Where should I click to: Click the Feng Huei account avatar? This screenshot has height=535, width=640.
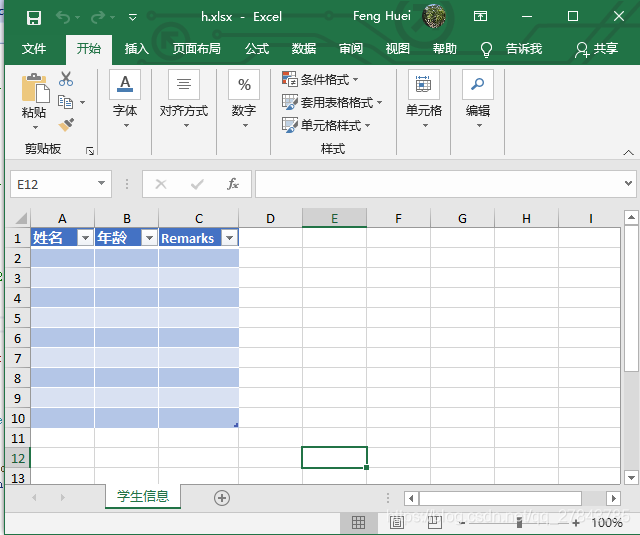click(x=434, y=16)
